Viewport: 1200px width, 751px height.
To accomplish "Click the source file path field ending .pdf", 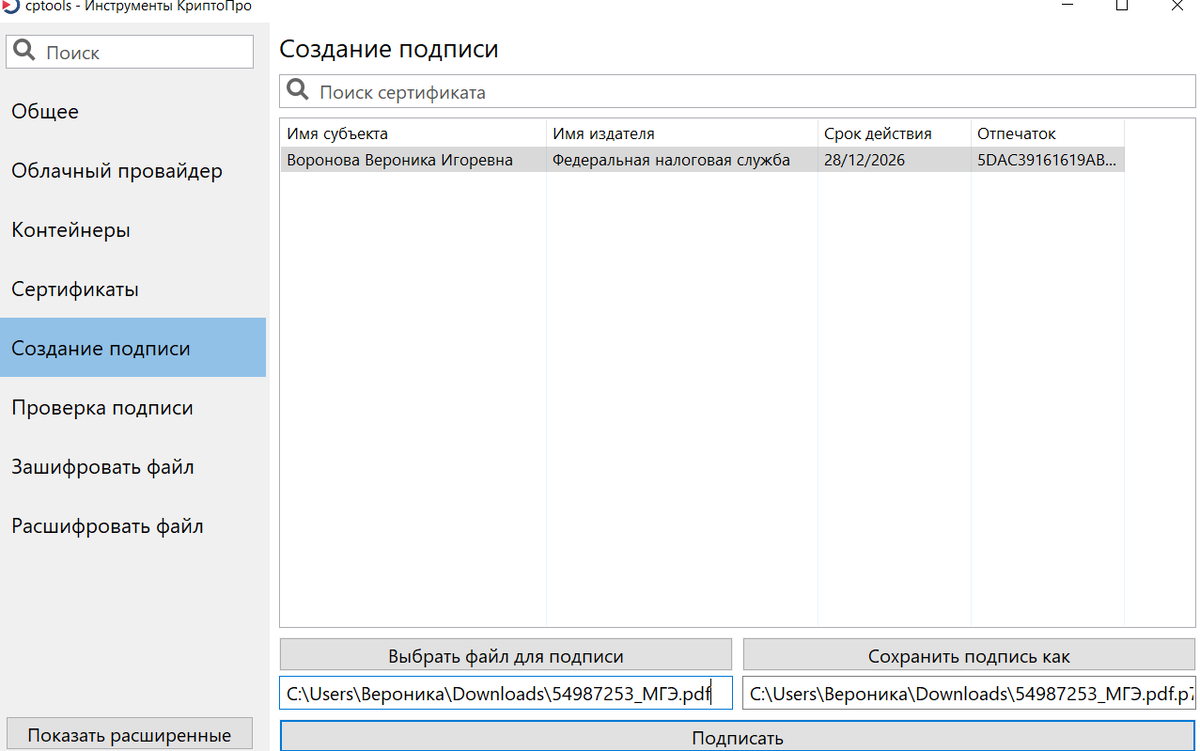I will point(506,693).
